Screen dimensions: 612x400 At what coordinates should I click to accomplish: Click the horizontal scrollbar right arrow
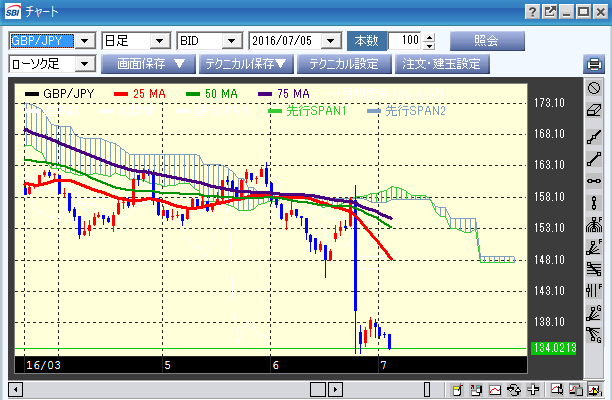(335, 389)
